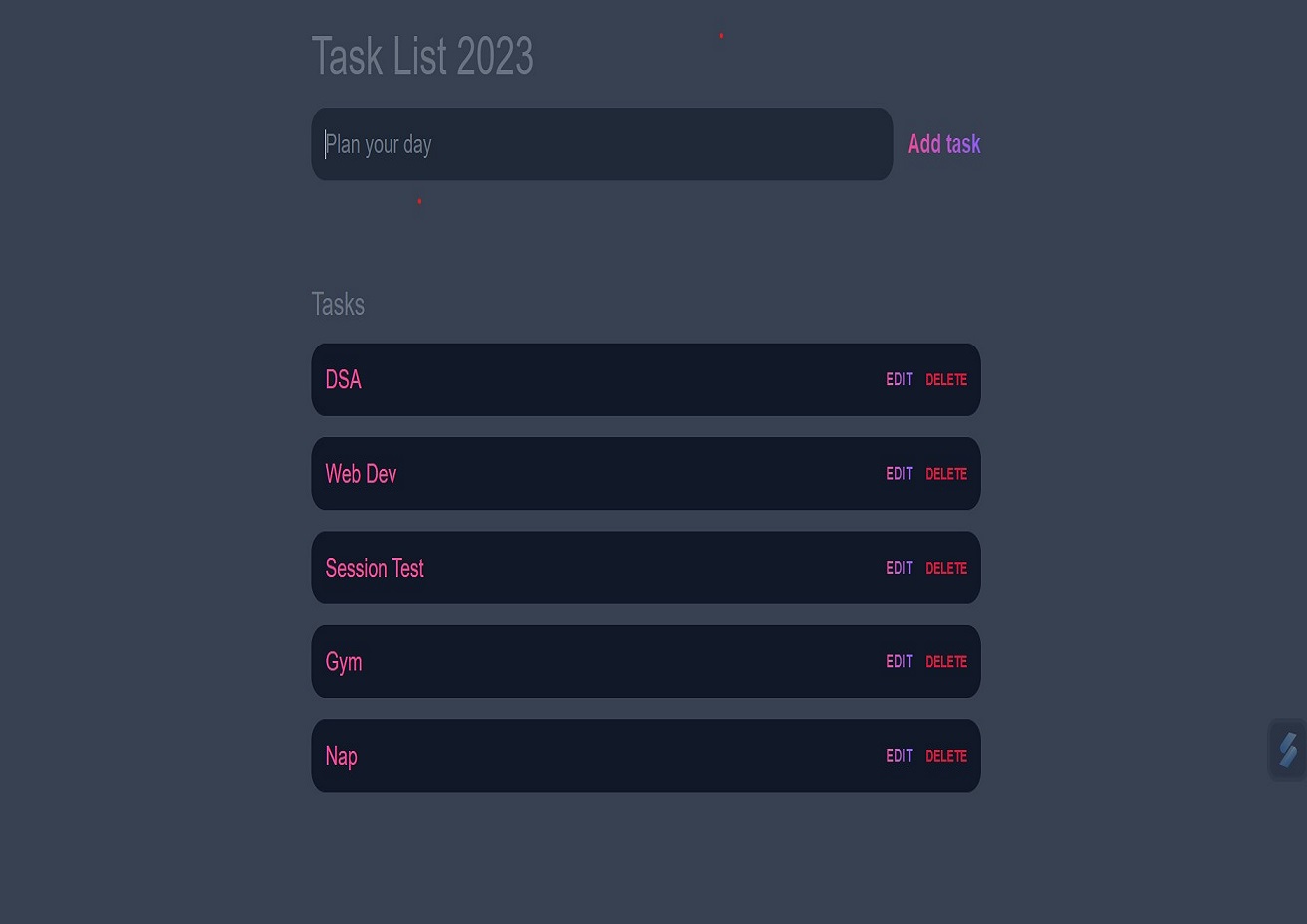Delete the Session Test task

tap(946, 568)
